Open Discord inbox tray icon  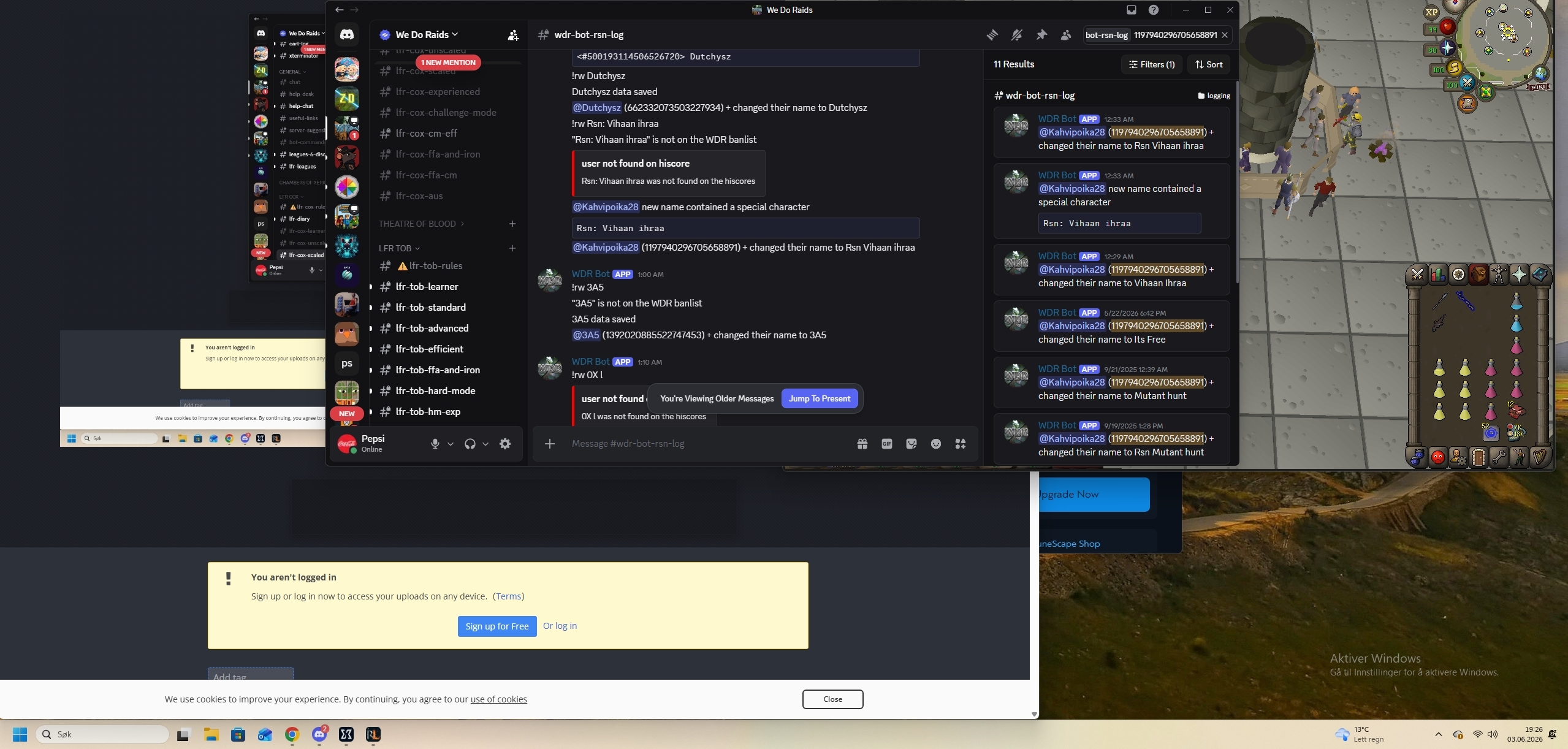point(1132,10)
